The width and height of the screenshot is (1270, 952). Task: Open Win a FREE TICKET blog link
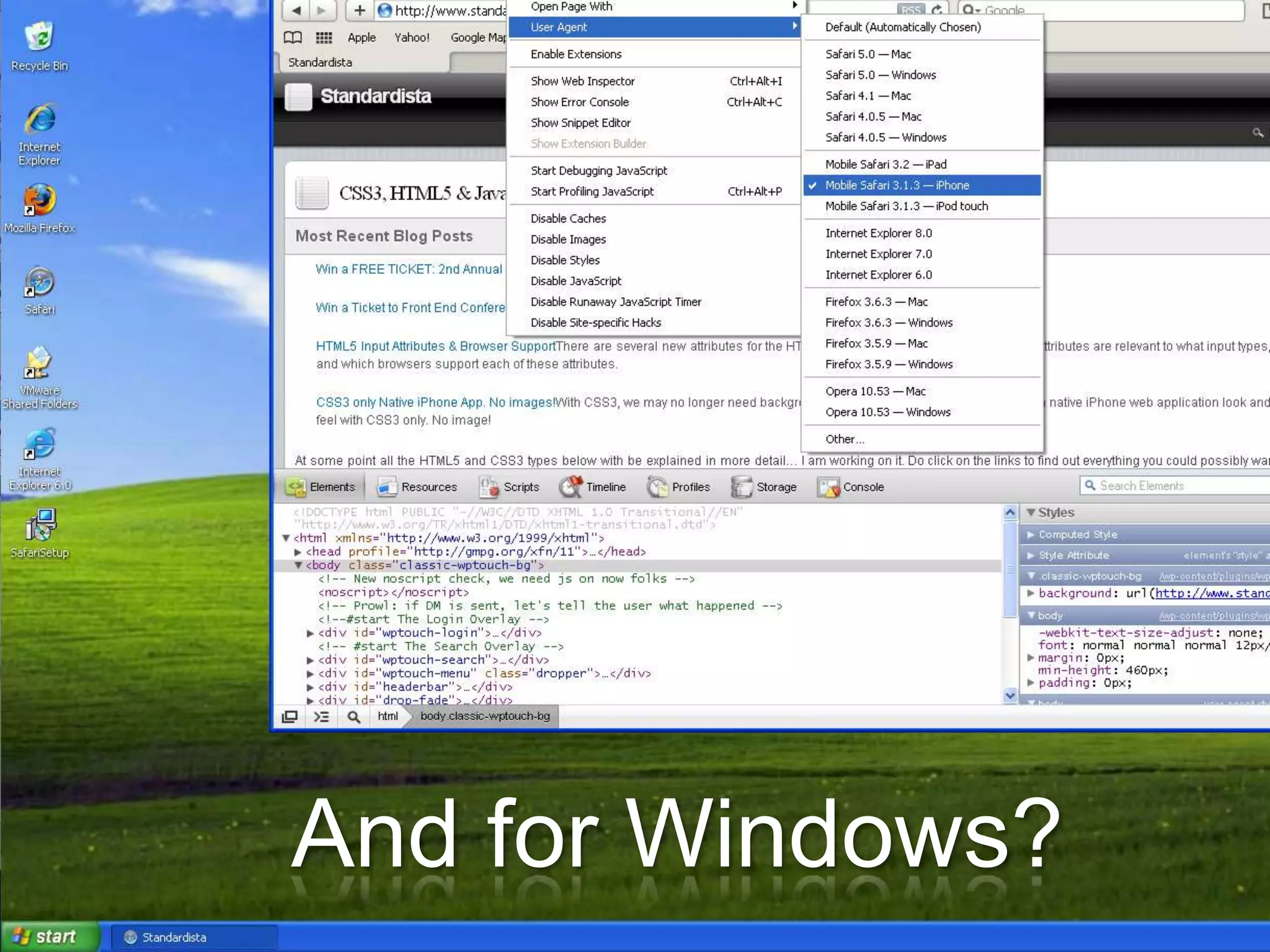click(x=409, y=270)
